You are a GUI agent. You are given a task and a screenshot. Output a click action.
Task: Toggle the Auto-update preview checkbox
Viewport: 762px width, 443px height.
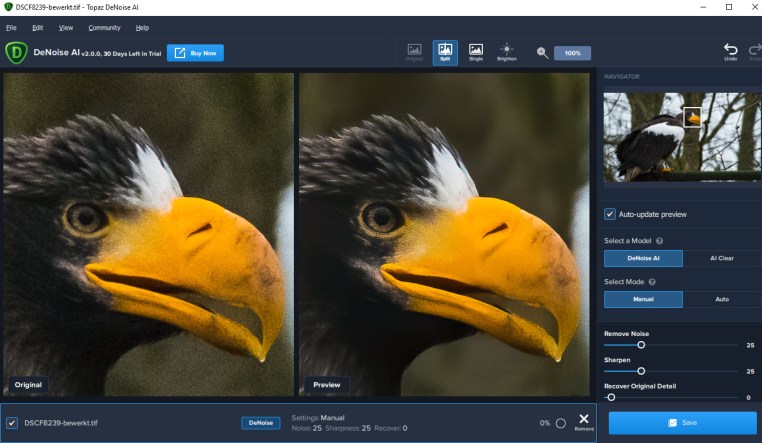(x=610, y=214)
